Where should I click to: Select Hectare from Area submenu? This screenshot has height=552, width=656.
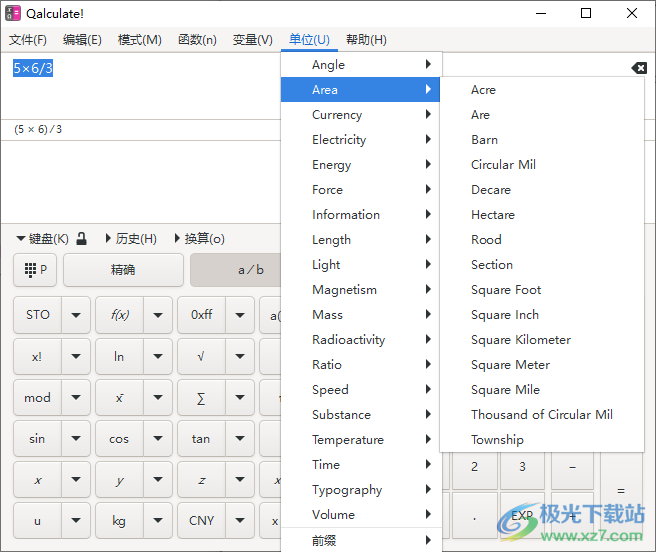pyautogui.click(x=542, y=214)
